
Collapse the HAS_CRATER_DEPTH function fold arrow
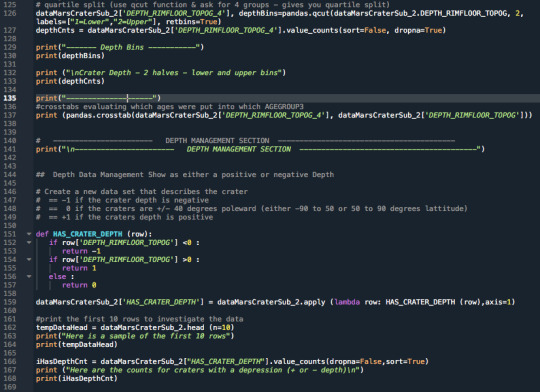click(29, 234)
